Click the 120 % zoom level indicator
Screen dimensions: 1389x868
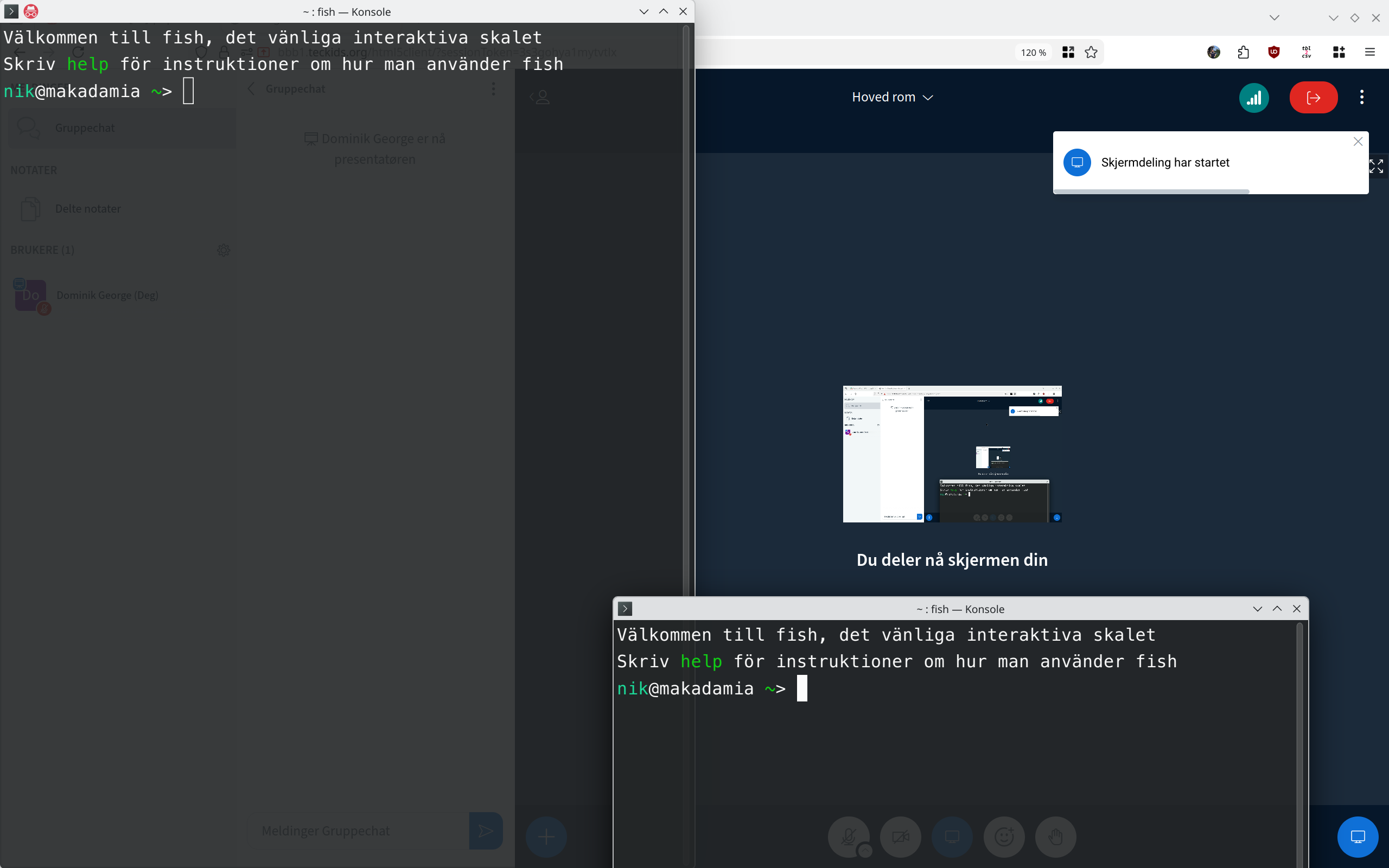coord(1033,52)
